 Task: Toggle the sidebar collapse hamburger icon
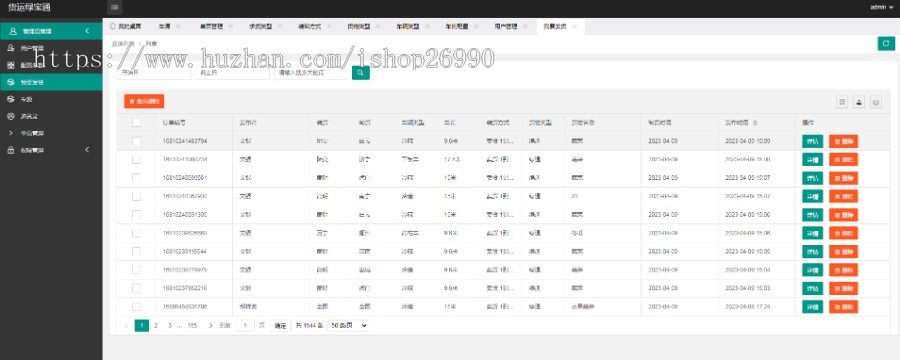point(115,7)
